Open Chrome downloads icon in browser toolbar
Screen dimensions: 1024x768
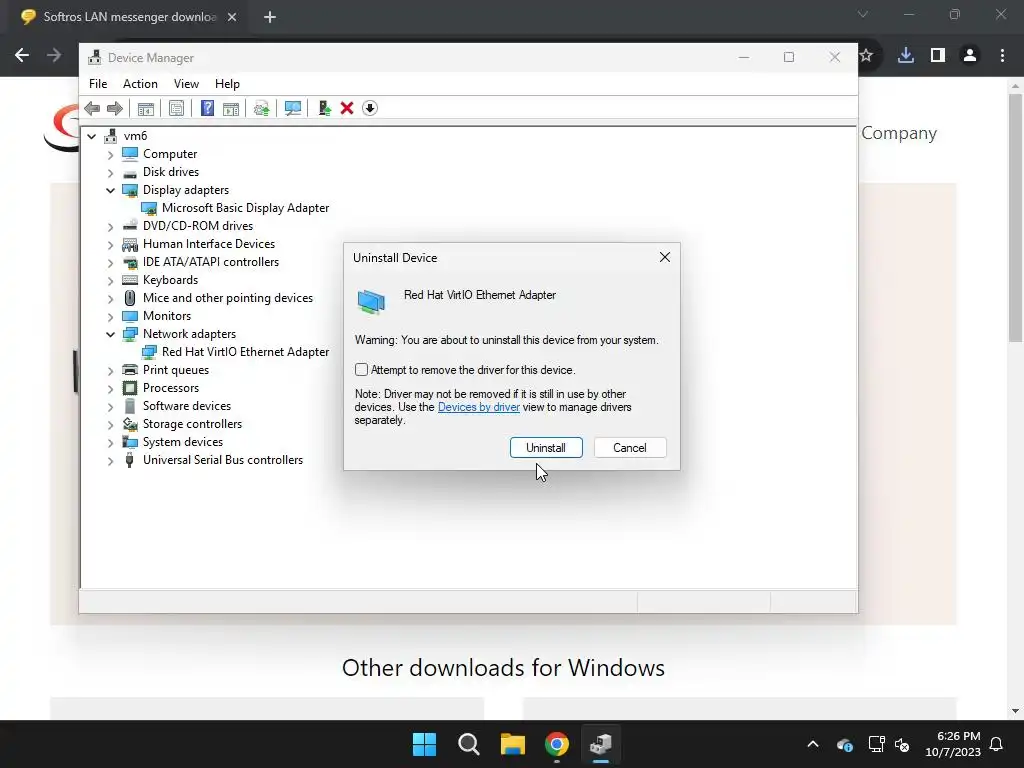pyautogui.click(x=905, y=56)
